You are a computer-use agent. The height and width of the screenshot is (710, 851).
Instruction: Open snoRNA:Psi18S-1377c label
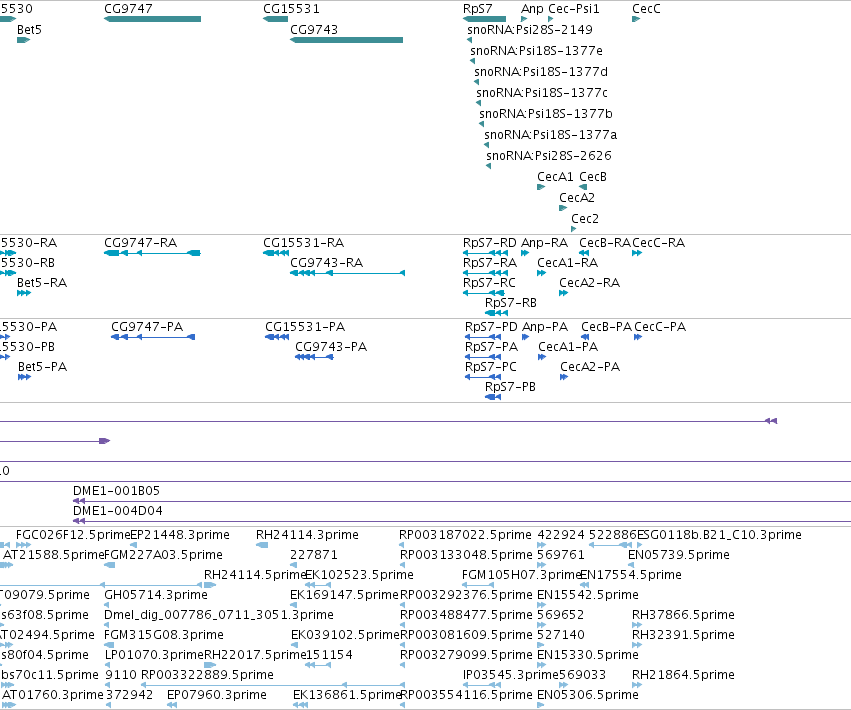tap(542, 93)
